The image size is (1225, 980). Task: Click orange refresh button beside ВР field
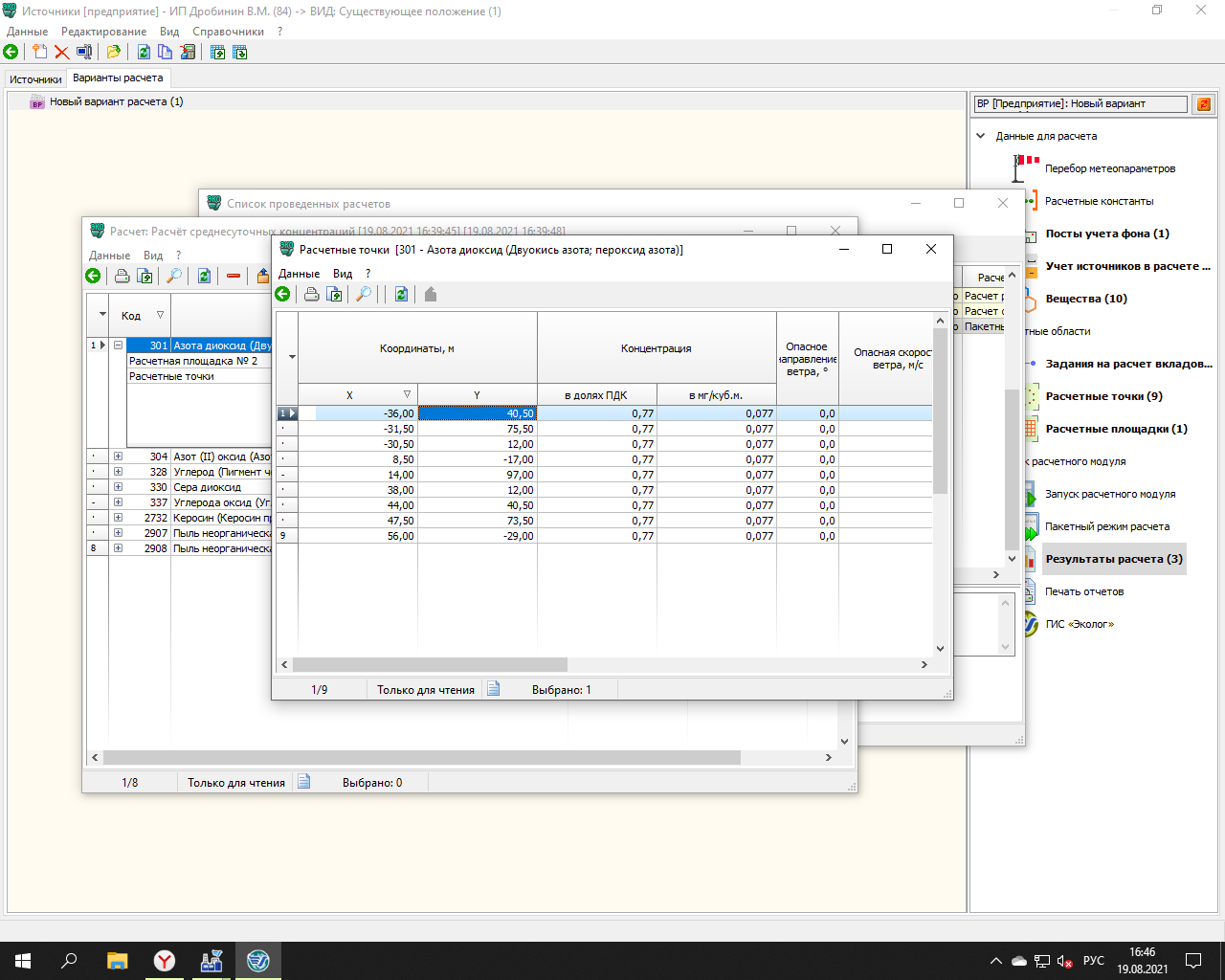(x=1204, y=104)
